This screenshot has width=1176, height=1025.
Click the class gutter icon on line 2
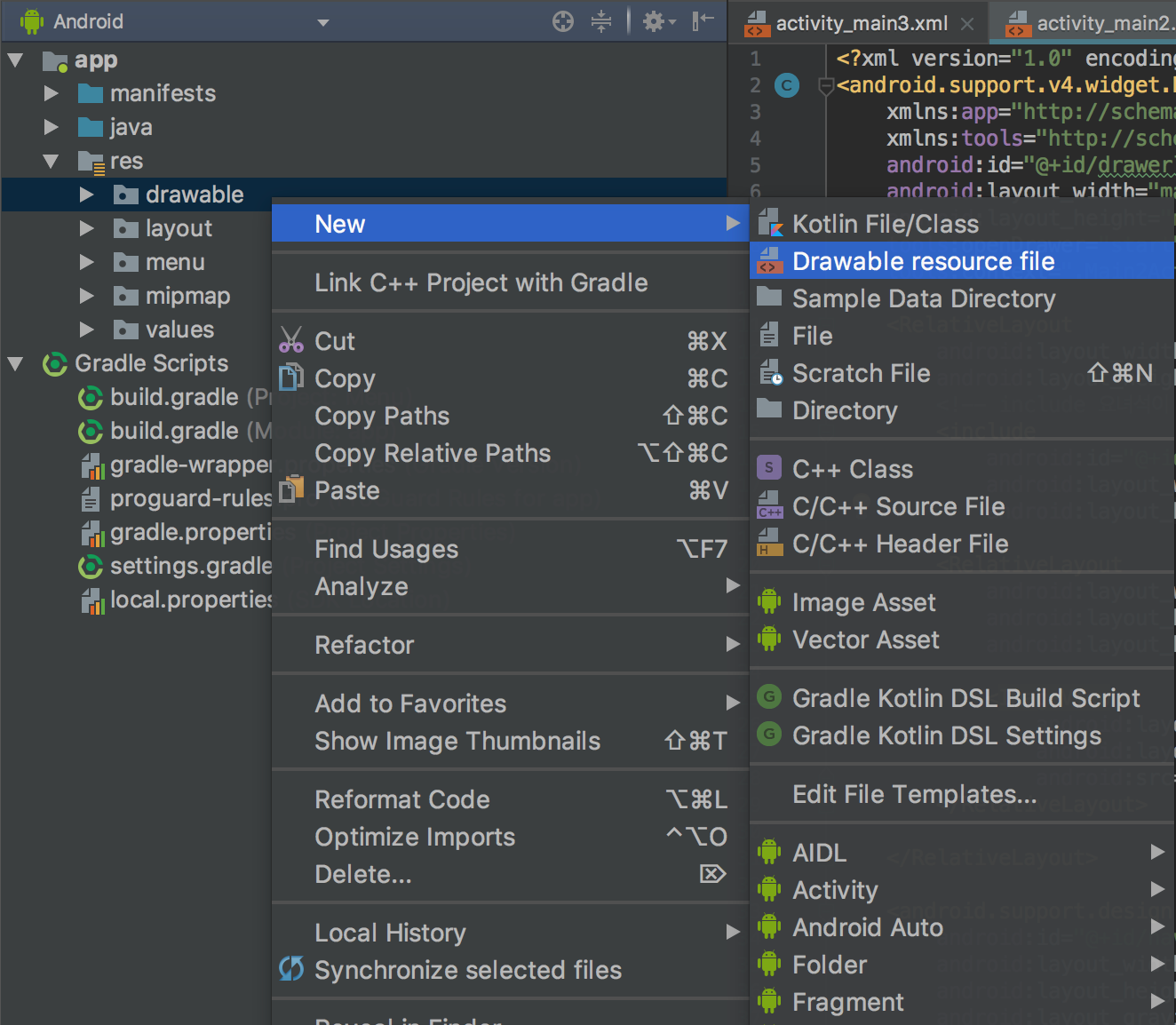787,85
